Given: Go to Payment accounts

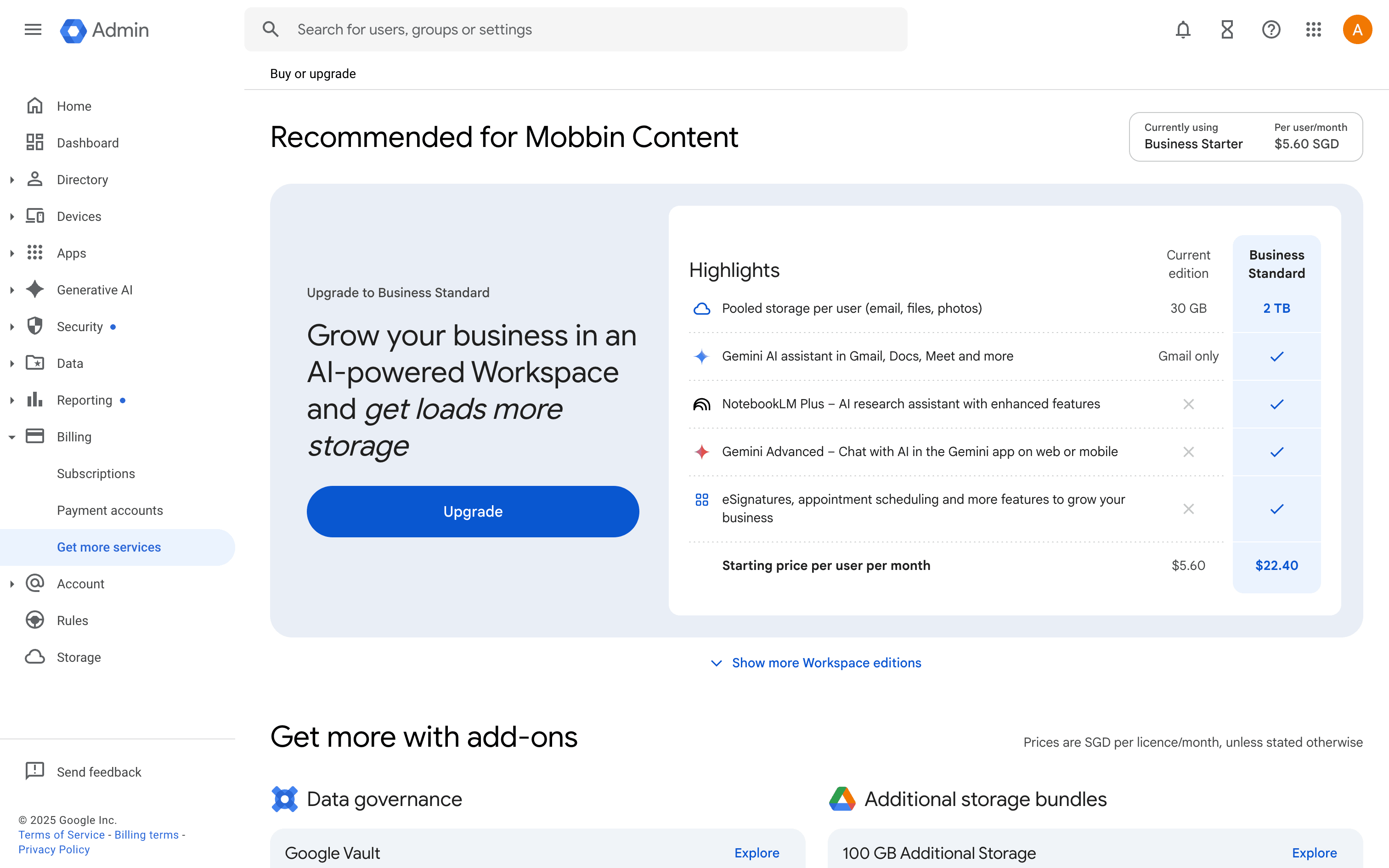Looking at the screenshot, I should (110, 510).
